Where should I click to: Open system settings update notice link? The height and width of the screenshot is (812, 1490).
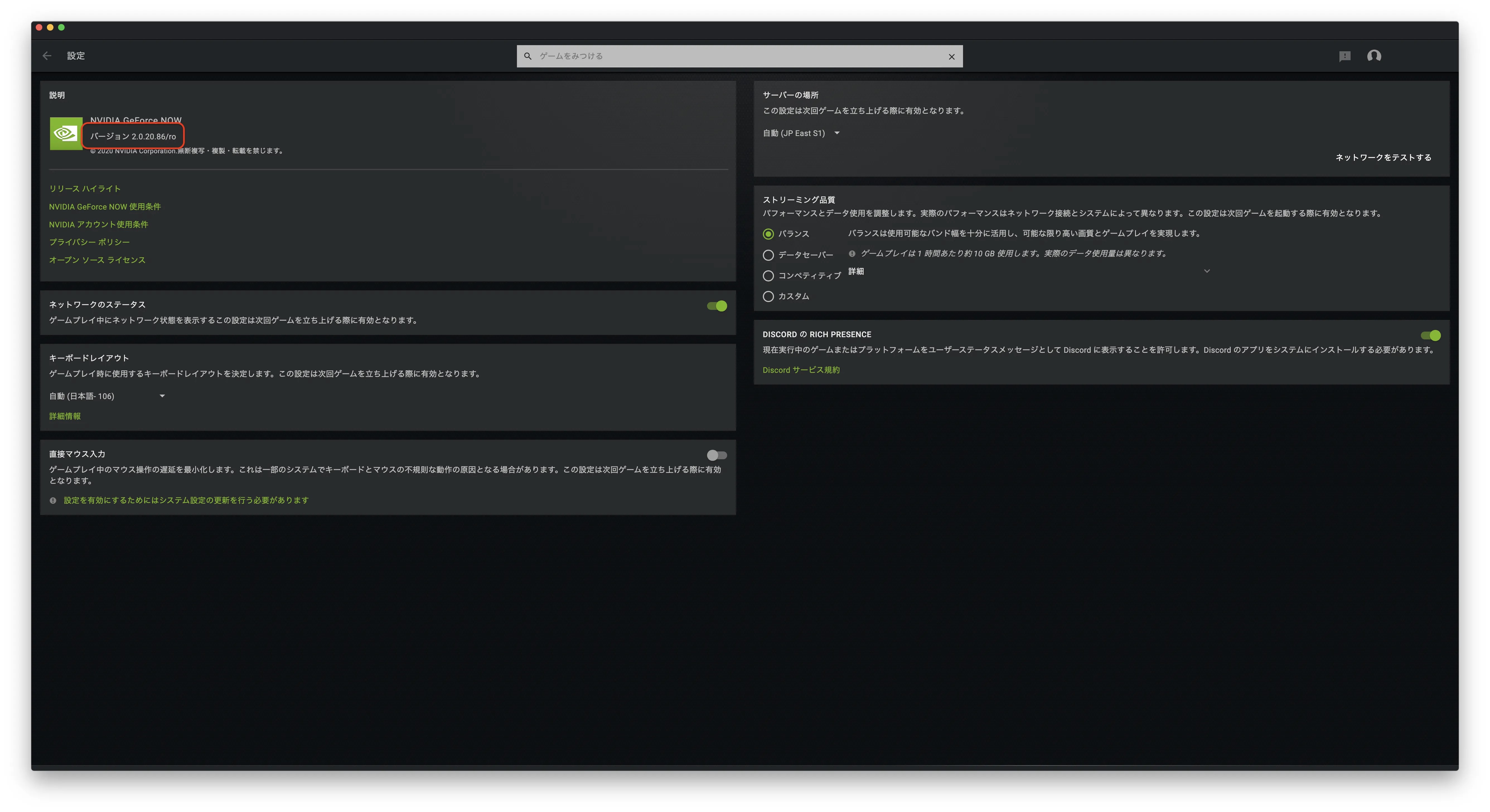[186, 500]
